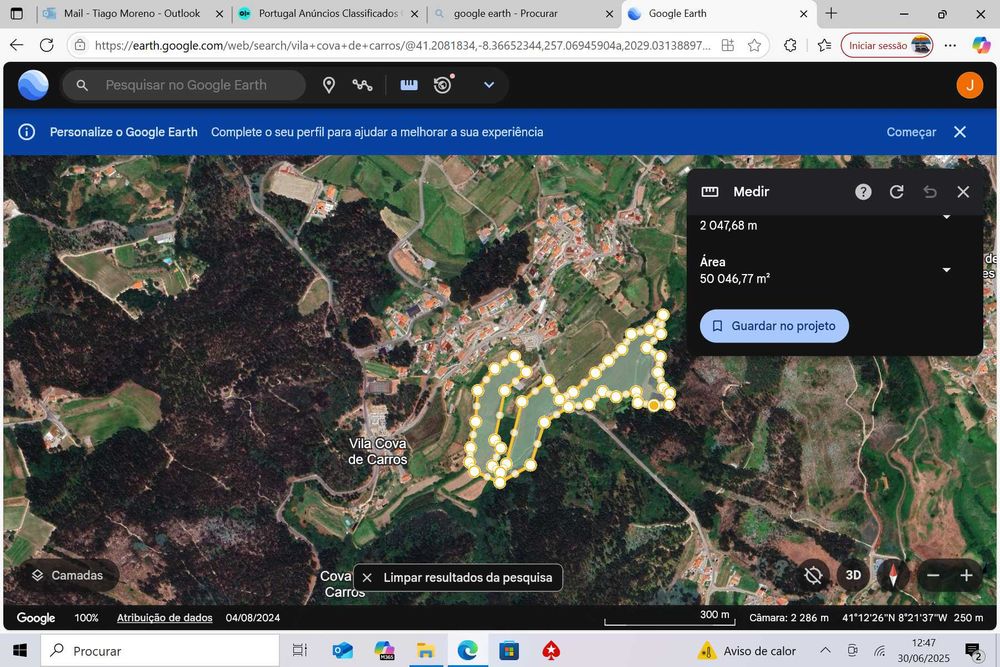Switch to Portugal Anúncios Classificados tab
This screenshot has height=667, width=1000.
327,13
